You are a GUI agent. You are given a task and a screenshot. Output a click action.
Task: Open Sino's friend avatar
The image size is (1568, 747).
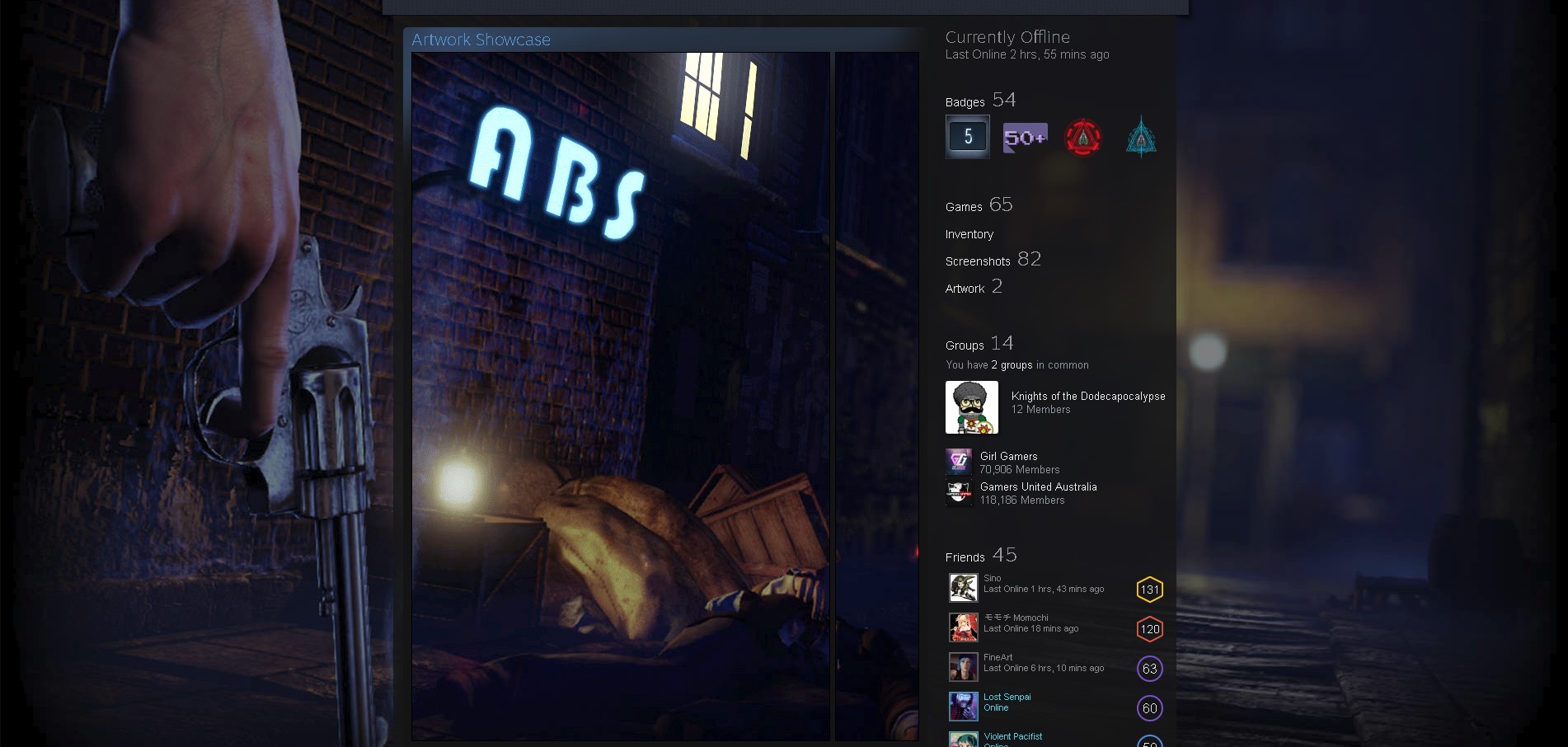963,588
